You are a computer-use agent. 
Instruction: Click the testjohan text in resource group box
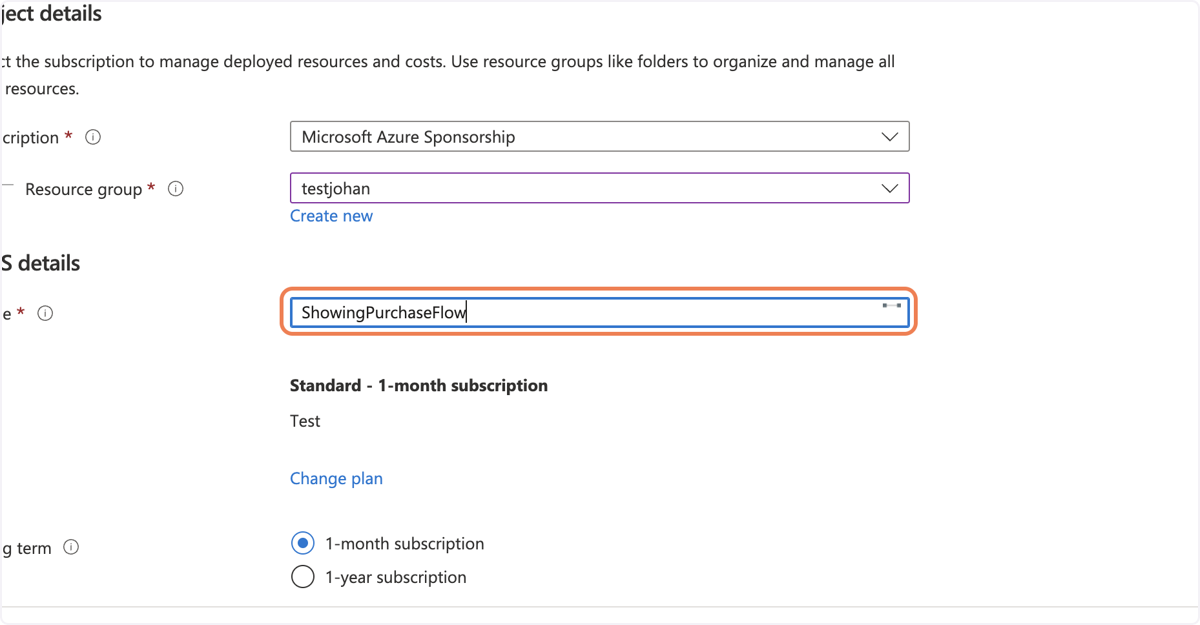pyautogui.click(x=336, y=188)
